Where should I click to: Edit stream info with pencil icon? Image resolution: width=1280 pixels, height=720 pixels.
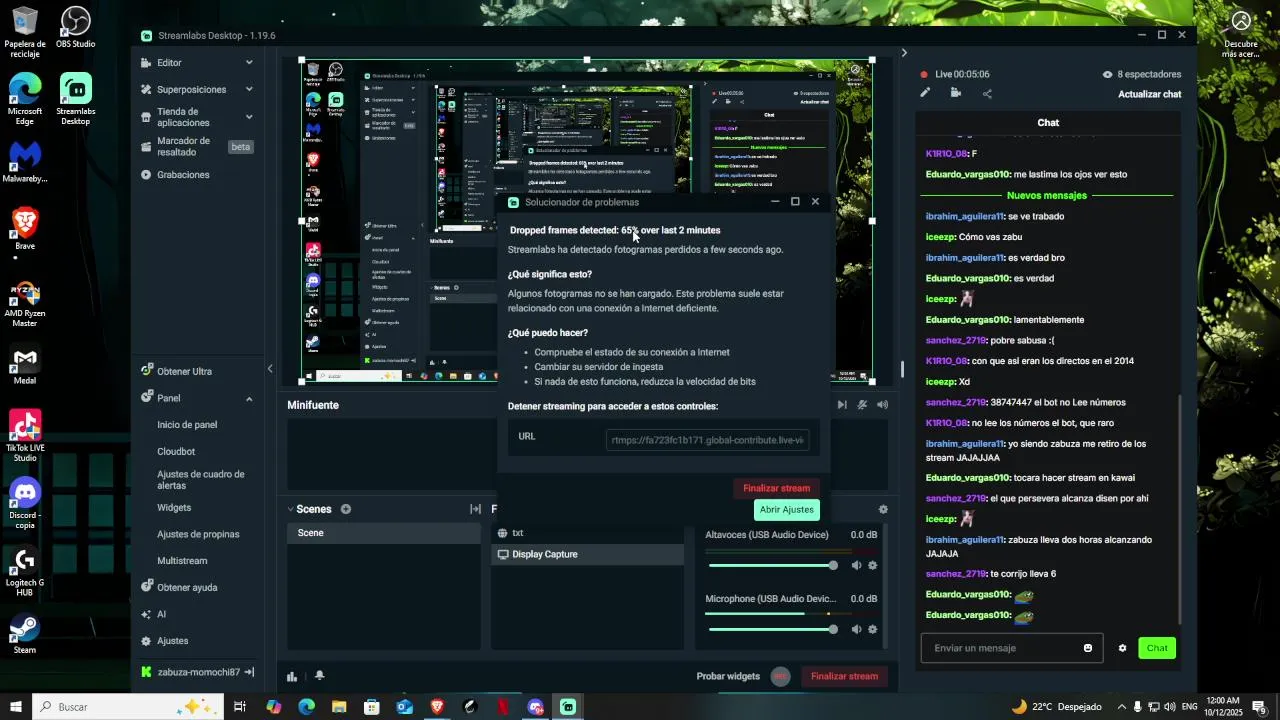tap(925, 93)
